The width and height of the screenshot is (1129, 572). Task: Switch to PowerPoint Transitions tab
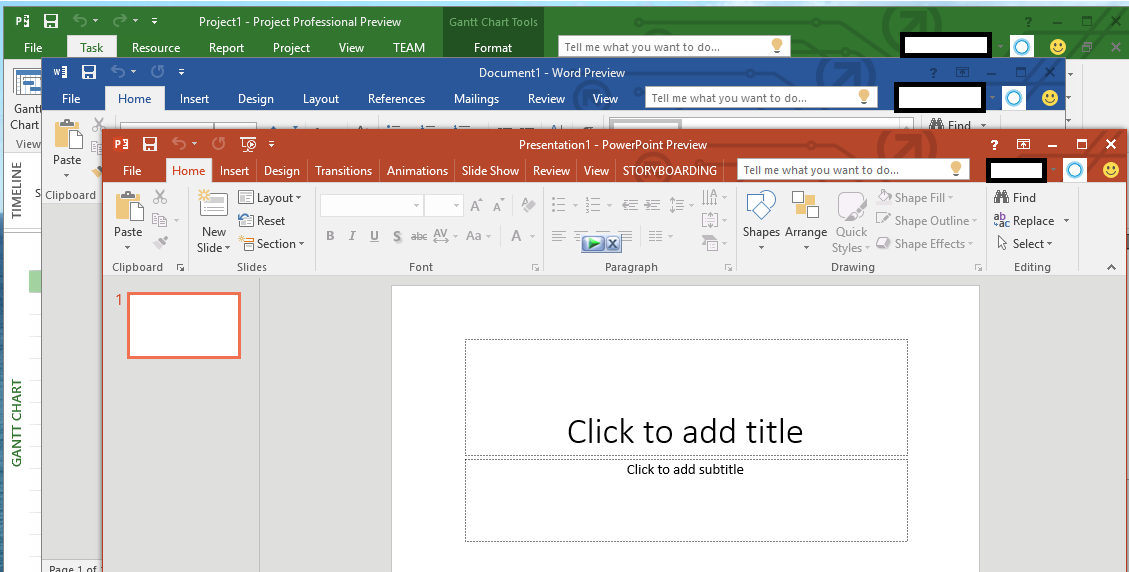pos(343,171)
